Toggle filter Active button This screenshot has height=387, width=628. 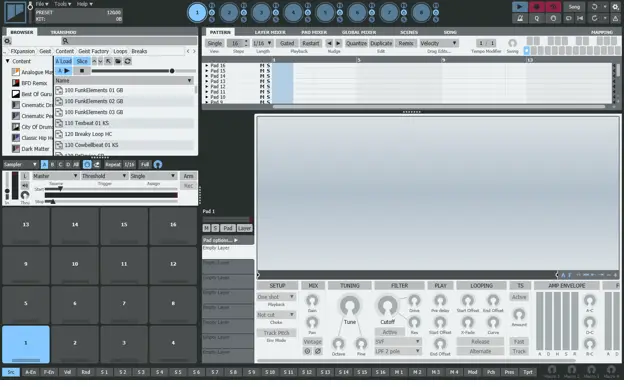389,332
